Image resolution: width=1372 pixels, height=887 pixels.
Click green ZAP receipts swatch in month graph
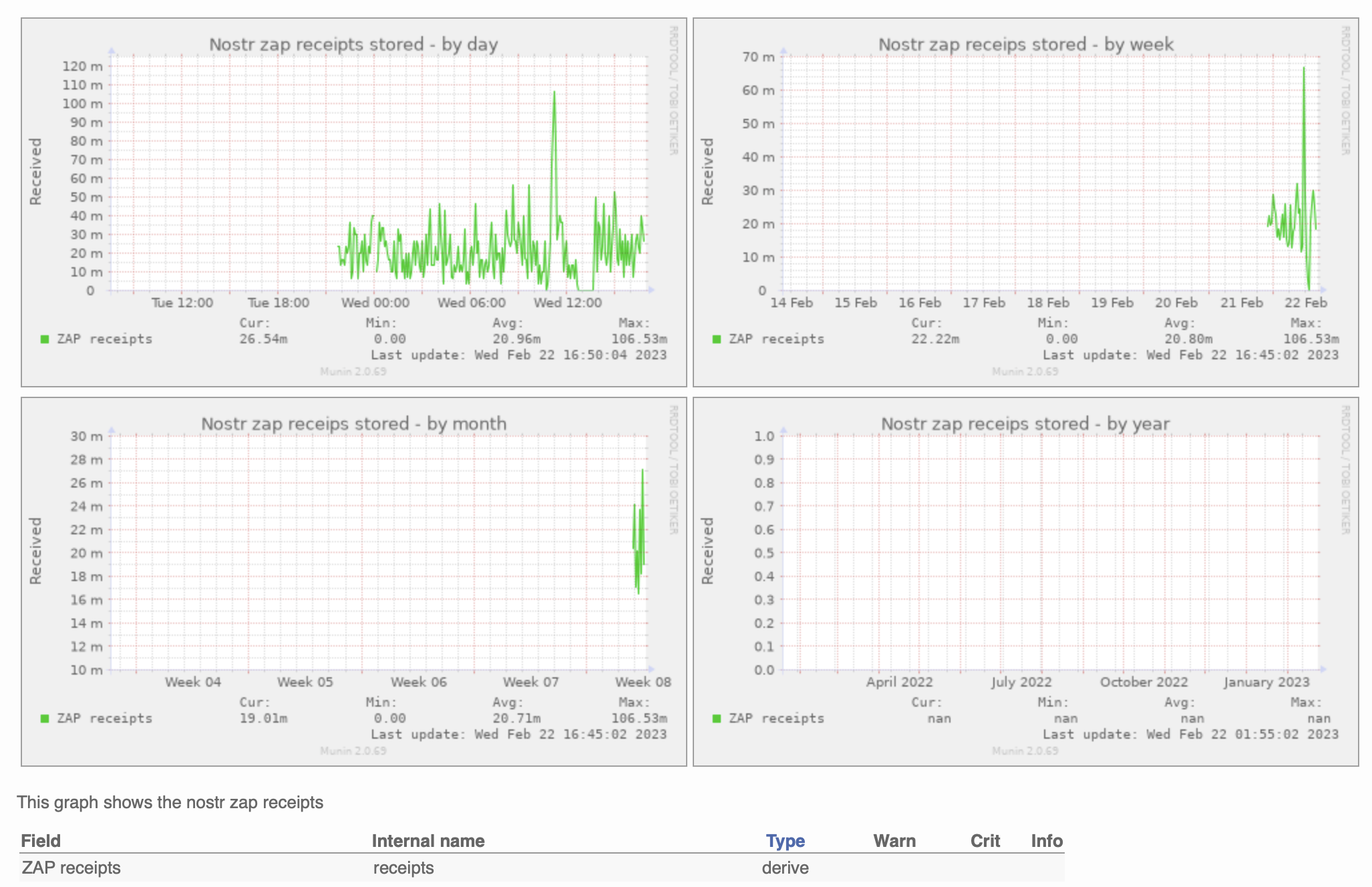pos(45,719)
